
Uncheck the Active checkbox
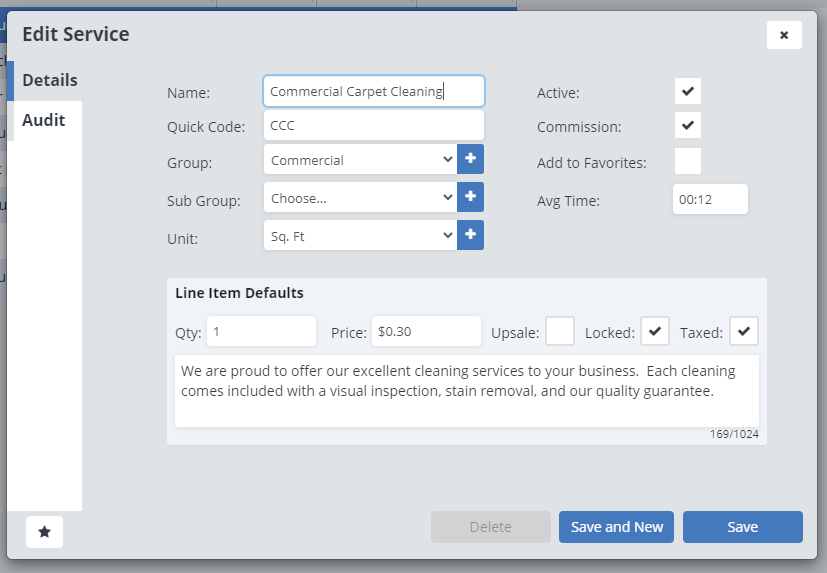click(x=688, y=91)
